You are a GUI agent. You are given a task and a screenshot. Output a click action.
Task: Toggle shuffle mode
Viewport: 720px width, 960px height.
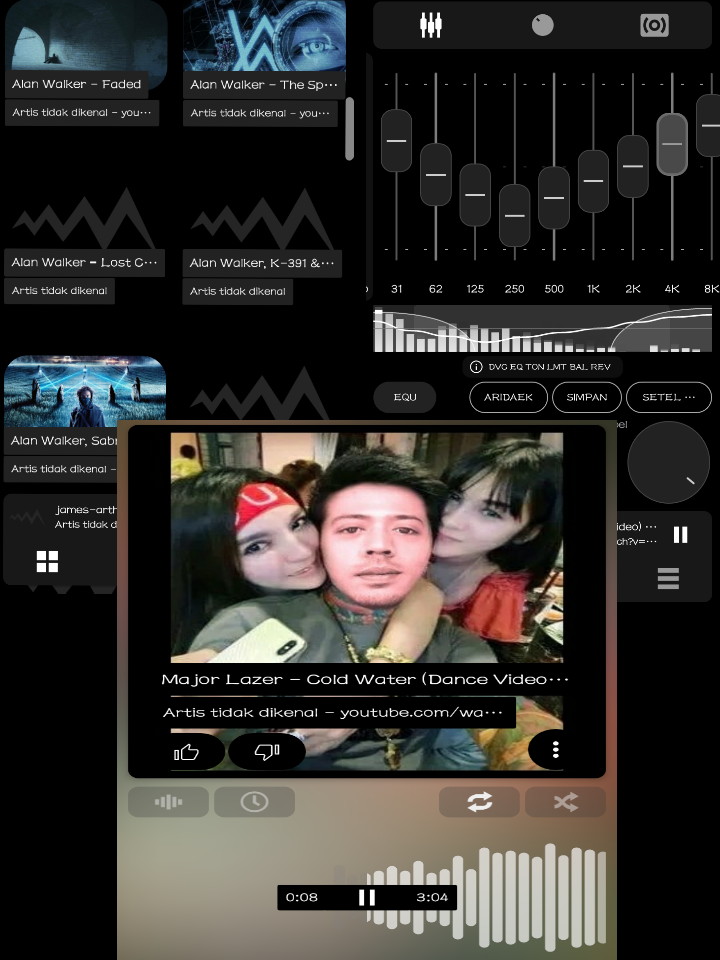[565, 802]
